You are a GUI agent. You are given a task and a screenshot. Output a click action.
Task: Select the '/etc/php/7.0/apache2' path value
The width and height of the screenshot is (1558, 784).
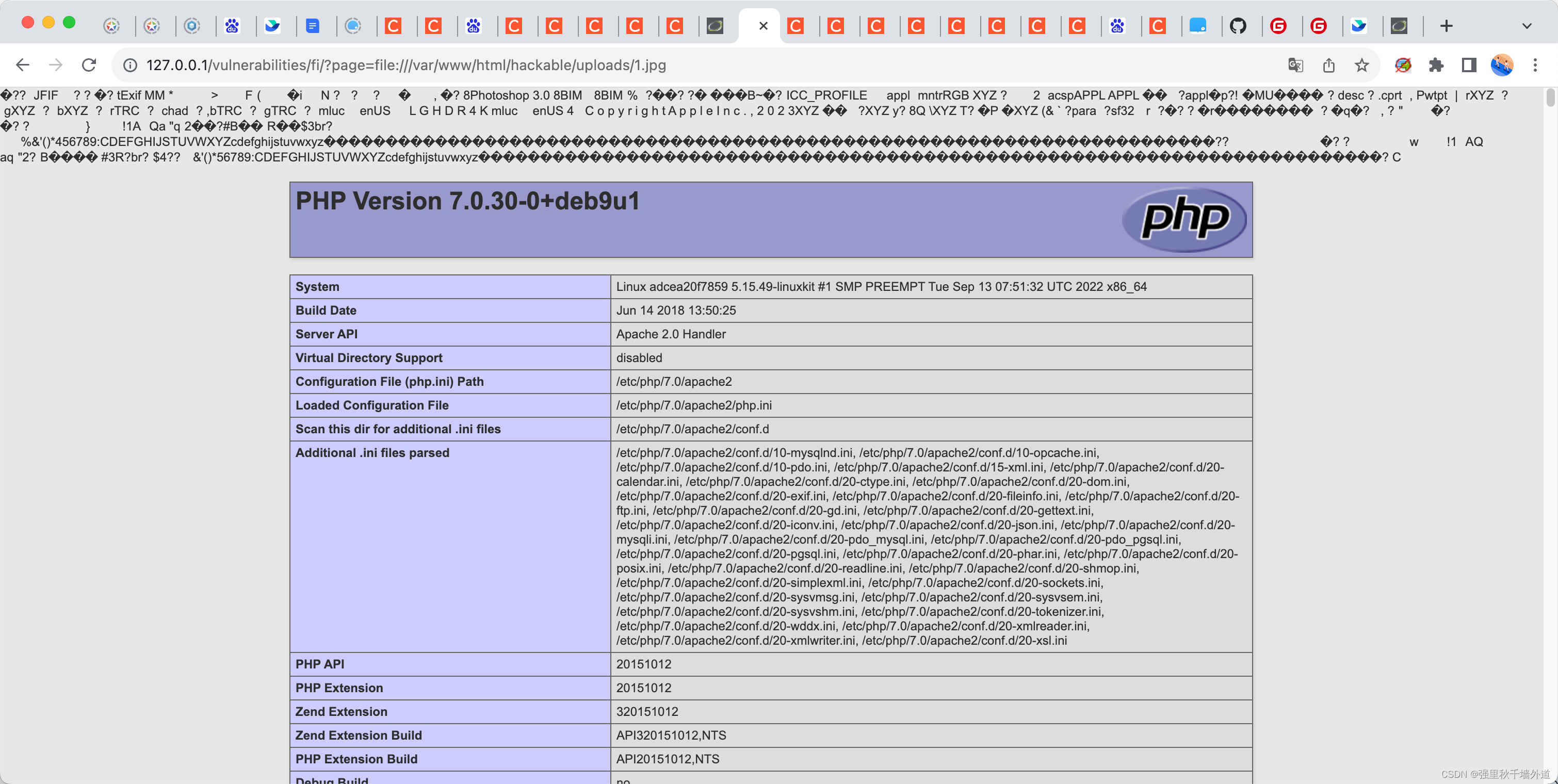point(674,381)
